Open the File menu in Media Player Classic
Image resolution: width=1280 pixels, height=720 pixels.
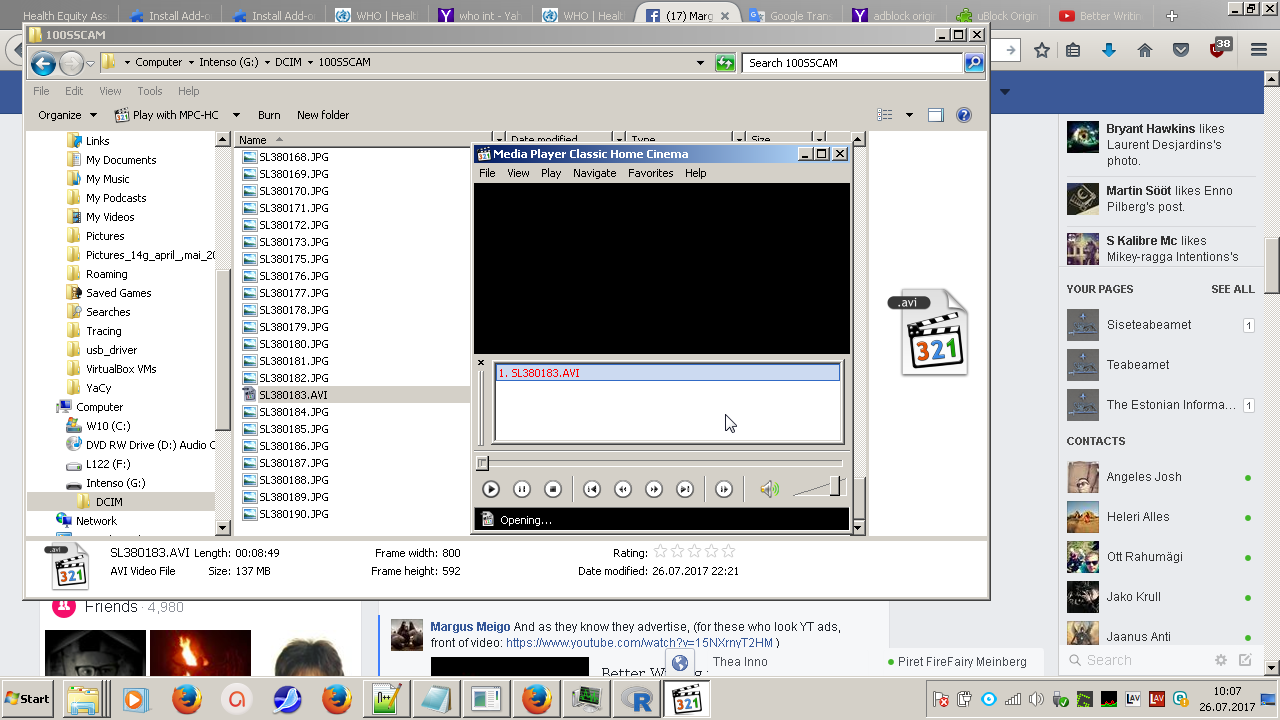coord(487,173)
